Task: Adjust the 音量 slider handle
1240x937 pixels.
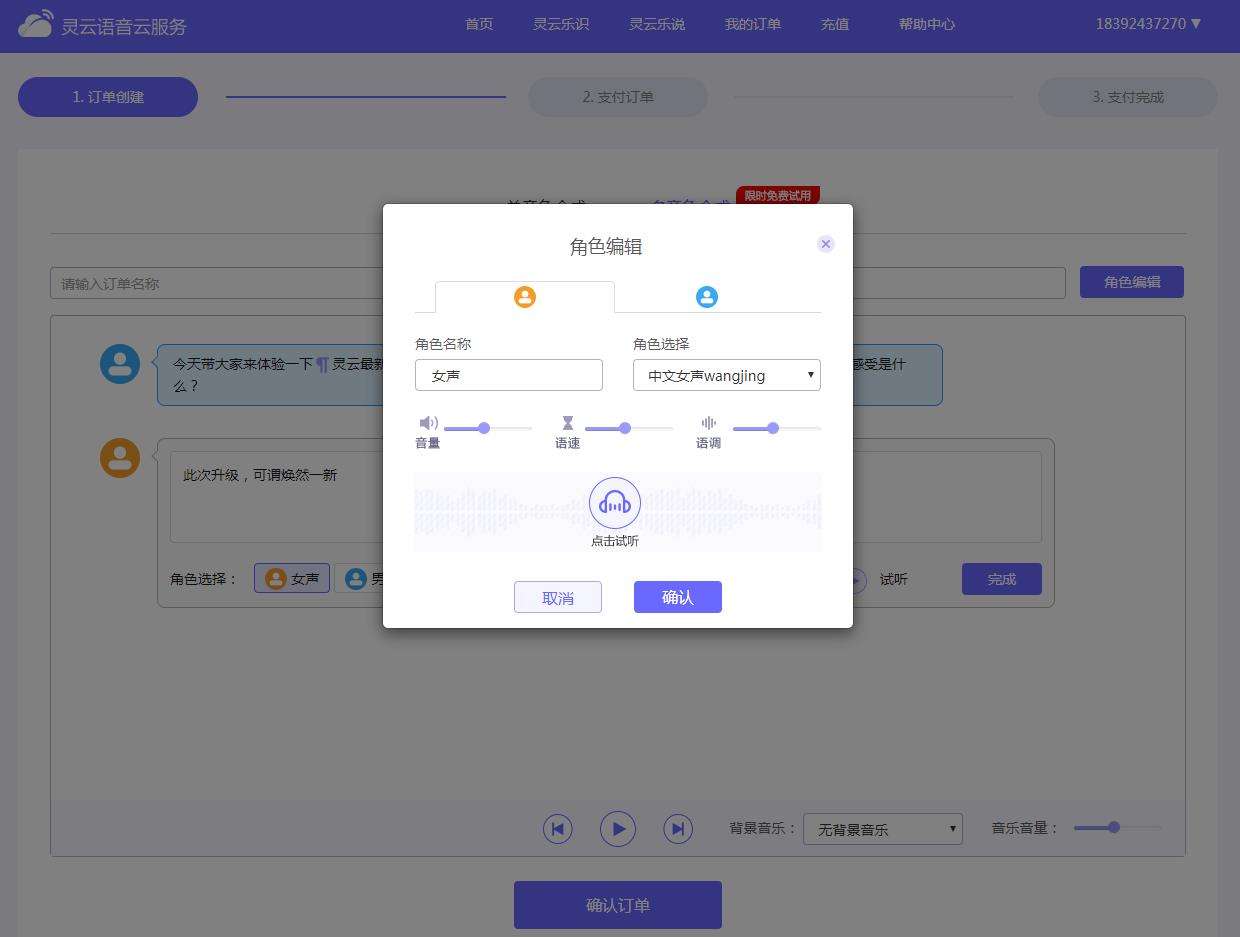Action: [484, 428]
